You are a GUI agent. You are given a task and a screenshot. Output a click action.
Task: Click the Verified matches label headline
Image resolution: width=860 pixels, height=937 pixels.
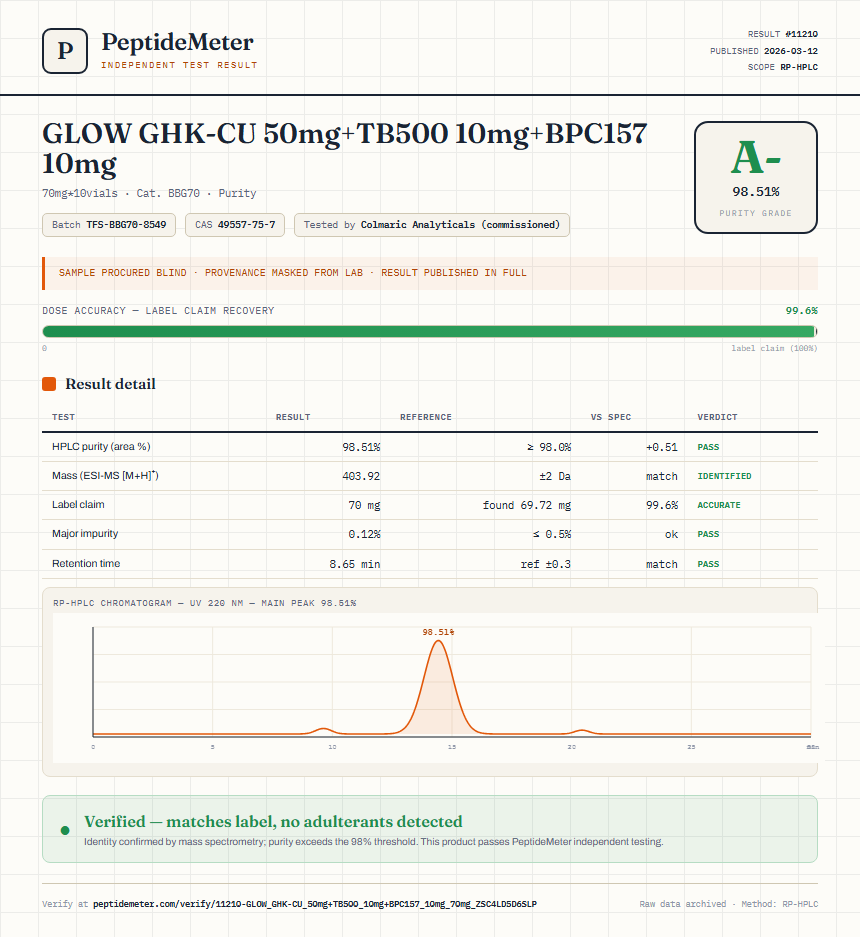273,822
